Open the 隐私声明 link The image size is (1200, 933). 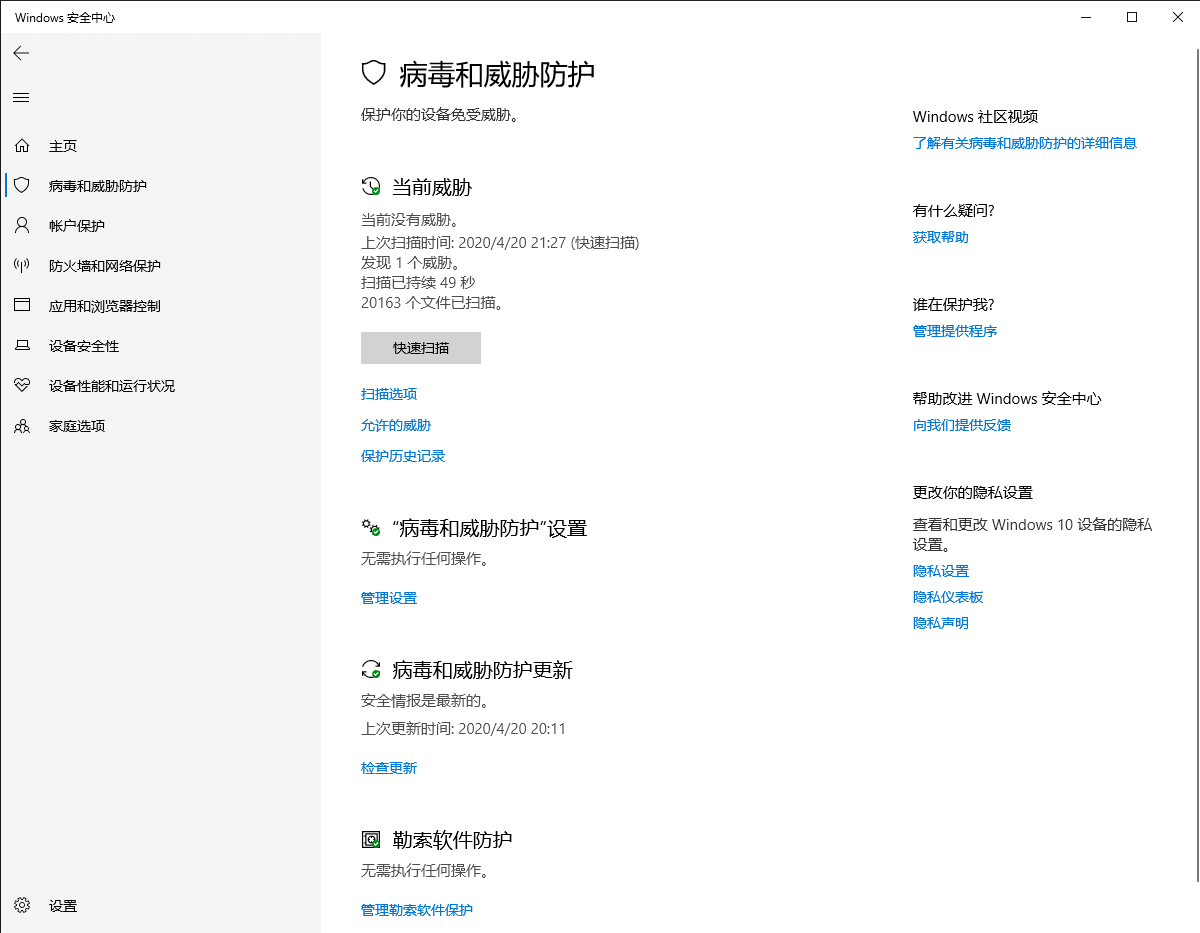tap(941, 623)
